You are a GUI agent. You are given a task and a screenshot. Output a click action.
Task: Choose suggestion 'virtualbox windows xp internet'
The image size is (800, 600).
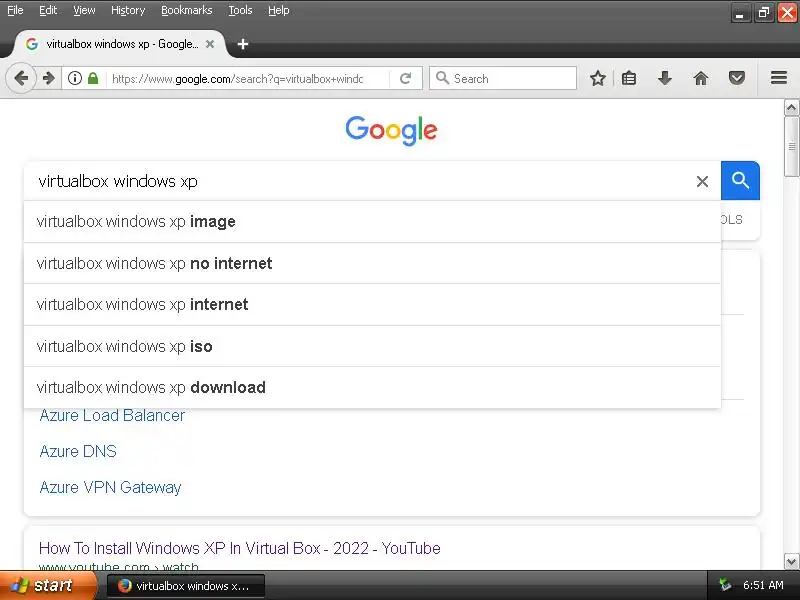click(x=372, y=305)
